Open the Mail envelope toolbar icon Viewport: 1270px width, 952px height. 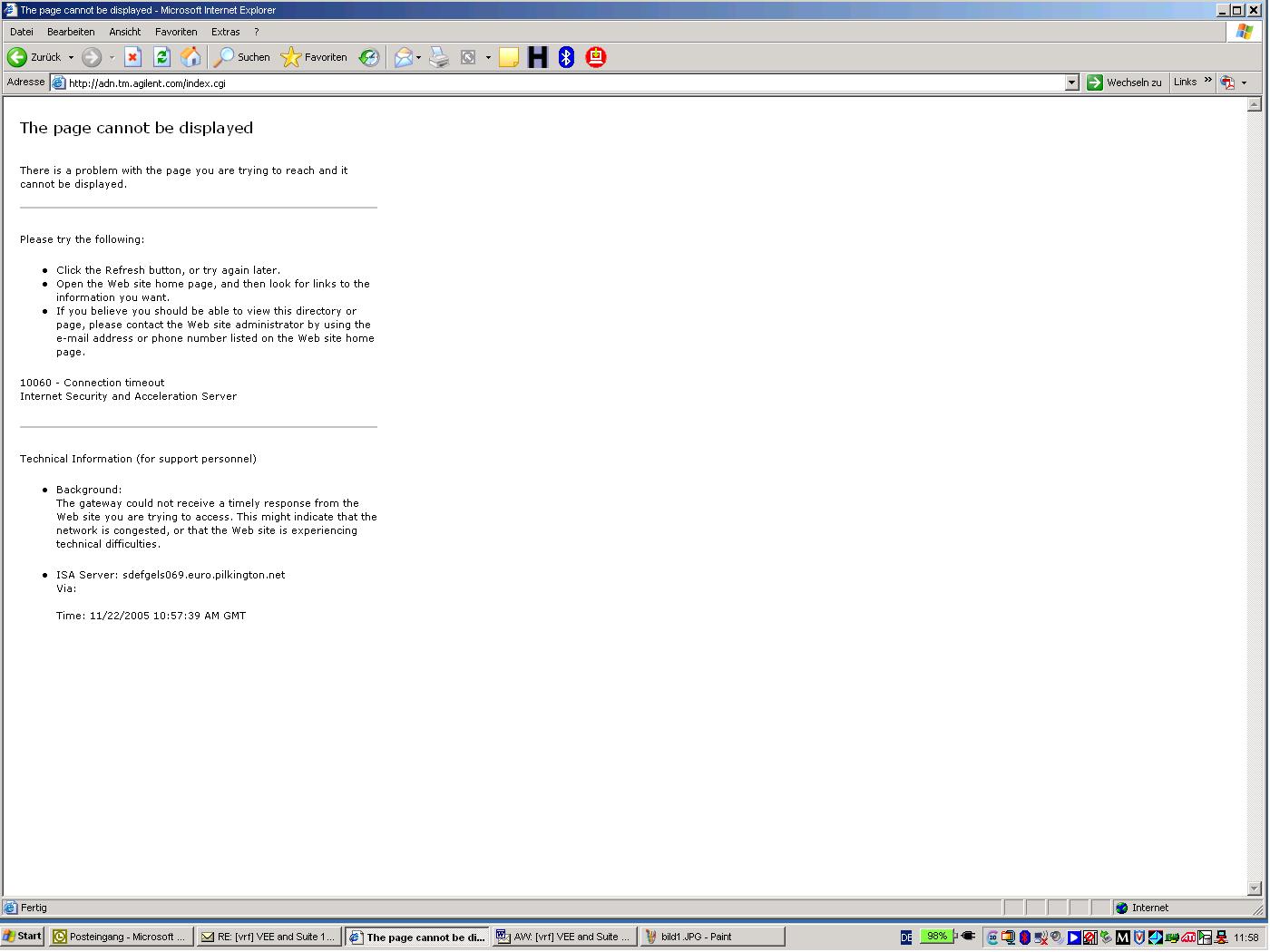(x=403, y=57)
